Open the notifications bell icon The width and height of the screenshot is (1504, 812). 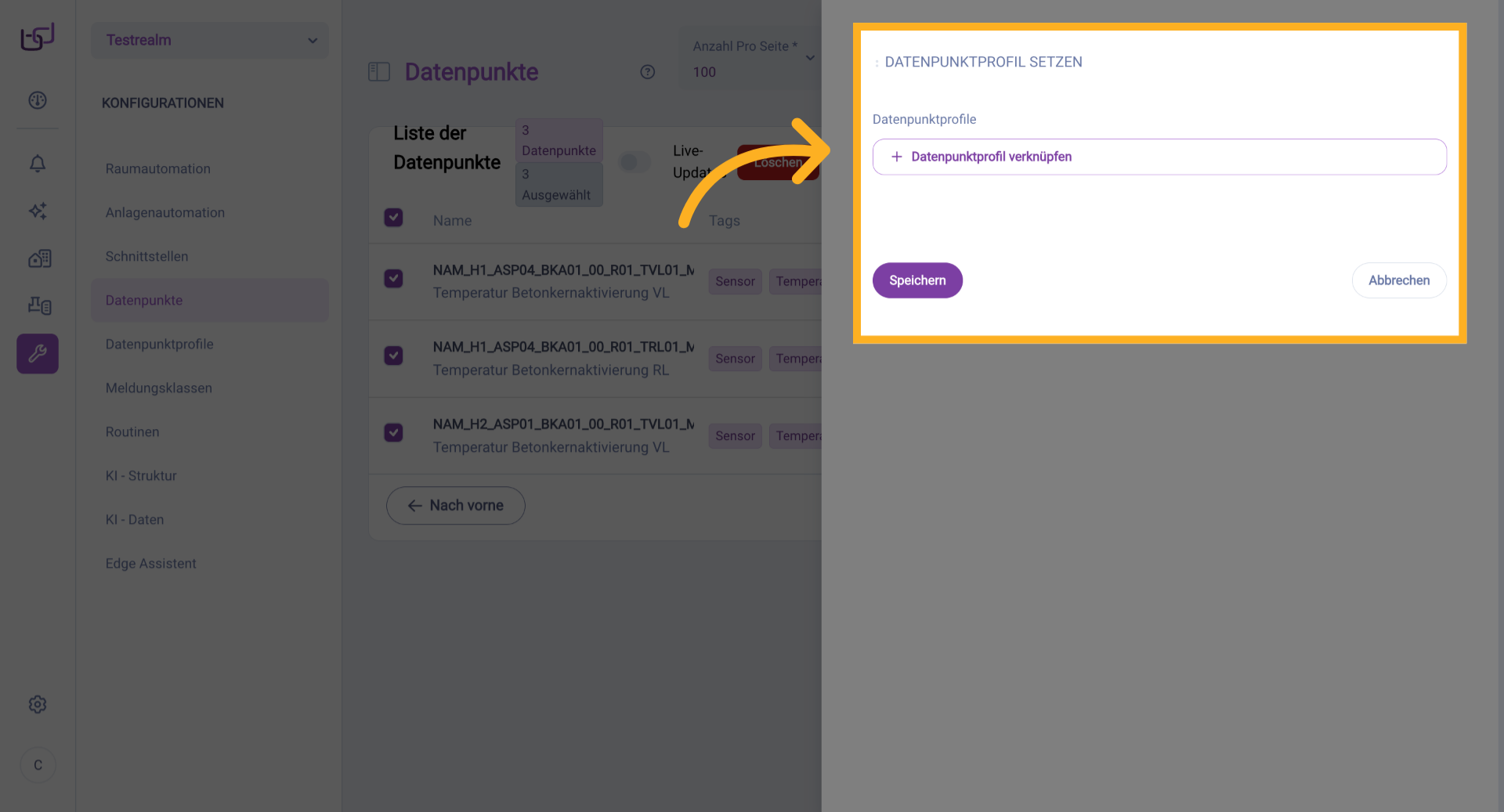point(38,164)
